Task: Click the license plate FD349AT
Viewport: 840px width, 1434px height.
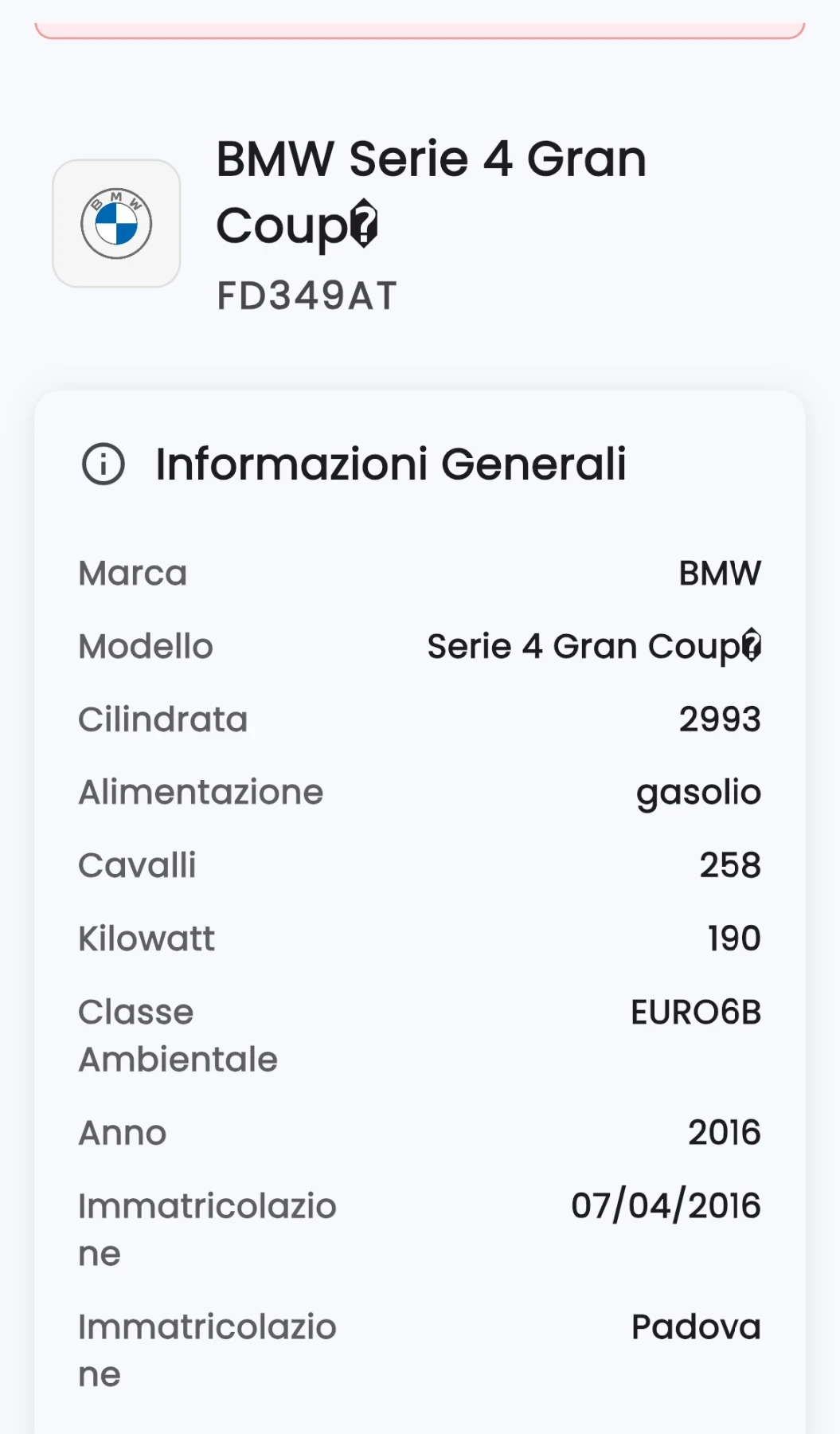Action: [x=307, y=296]
